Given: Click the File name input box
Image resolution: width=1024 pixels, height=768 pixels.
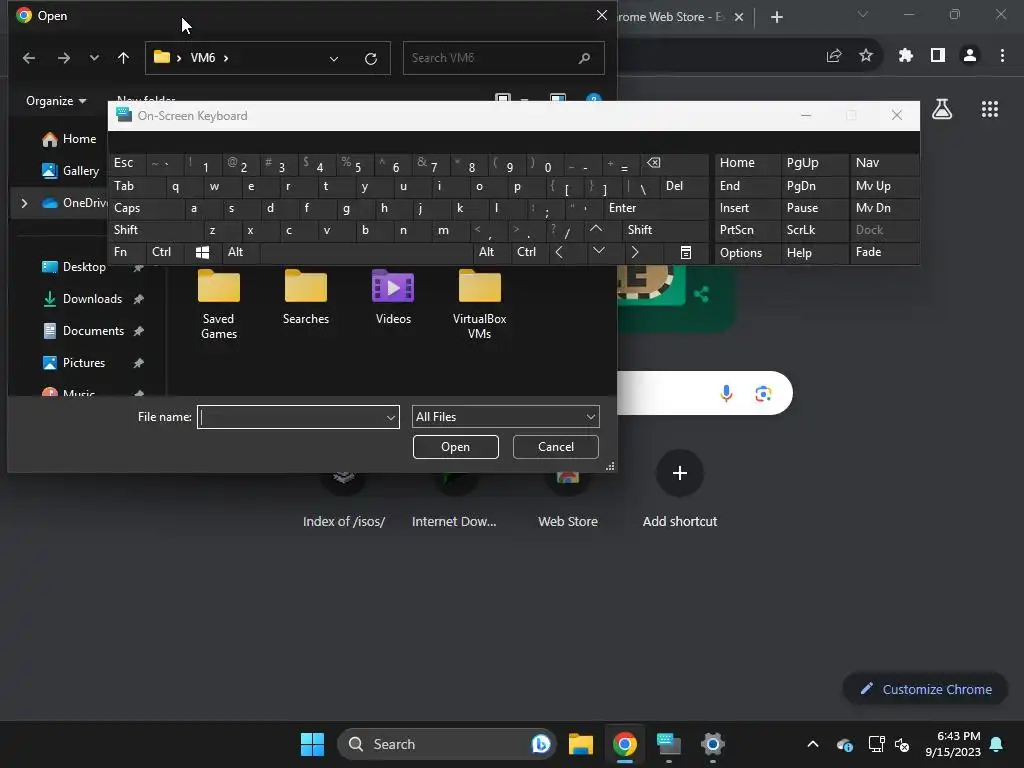Looking at the screenshot, I should click(x=291, y=417).
